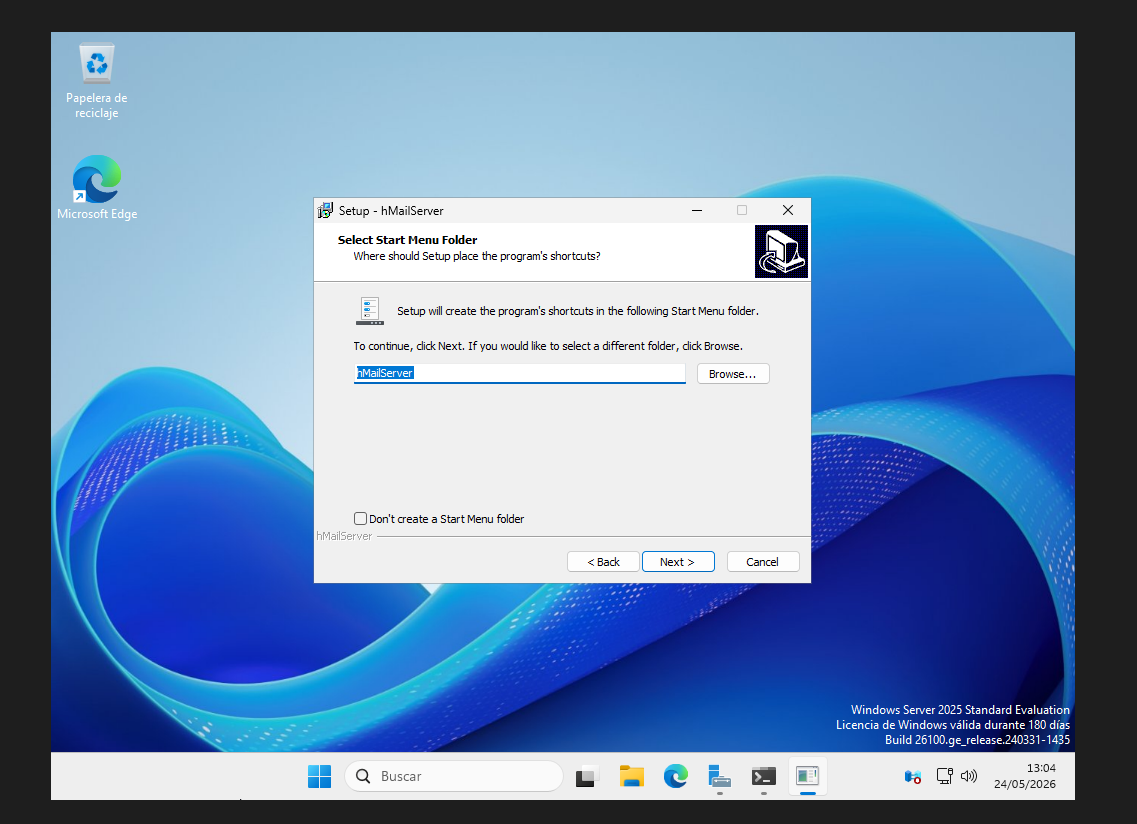Launch File Explorer from the taskbar
1137x824 pixels.
coord(632,776)
